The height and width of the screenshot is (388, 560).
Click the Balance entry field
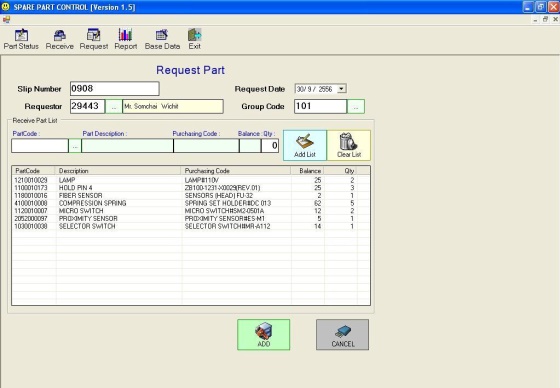click(x=250, y=146)
